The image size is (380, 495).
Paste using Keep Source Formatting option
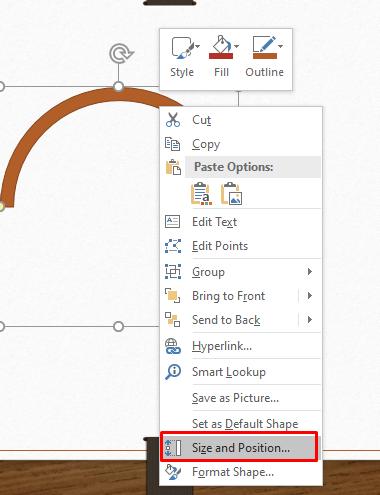click(x=201, y=193)
